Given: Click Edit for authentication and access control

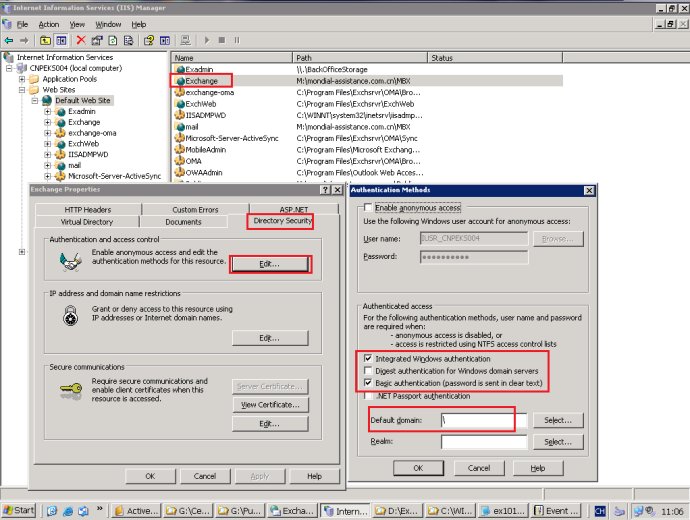Looking at the screenshot, I should (269, 264).
